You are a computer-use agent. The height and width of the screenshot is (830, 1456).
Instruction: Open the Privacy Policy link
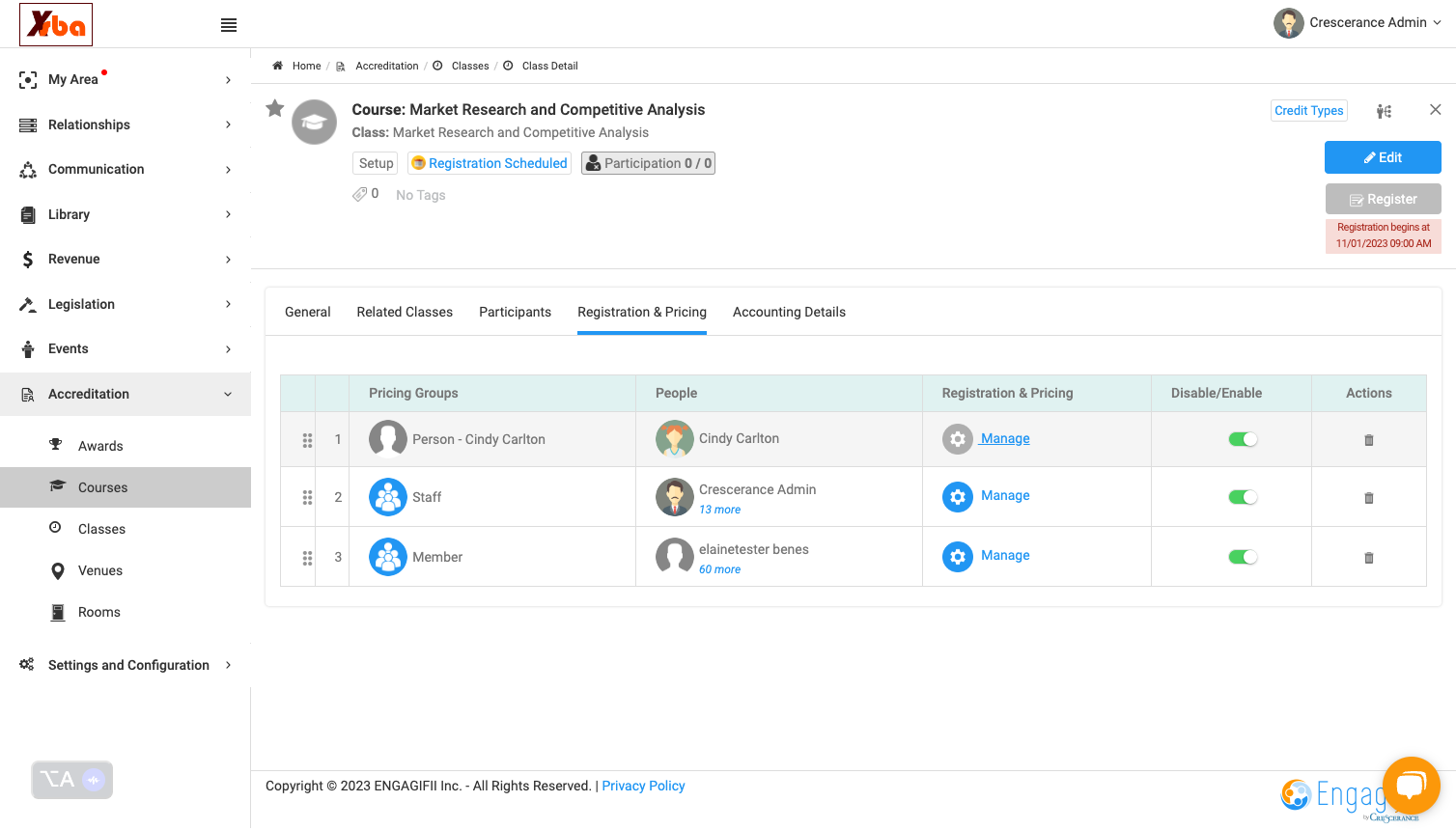click(x=643, y=786)
